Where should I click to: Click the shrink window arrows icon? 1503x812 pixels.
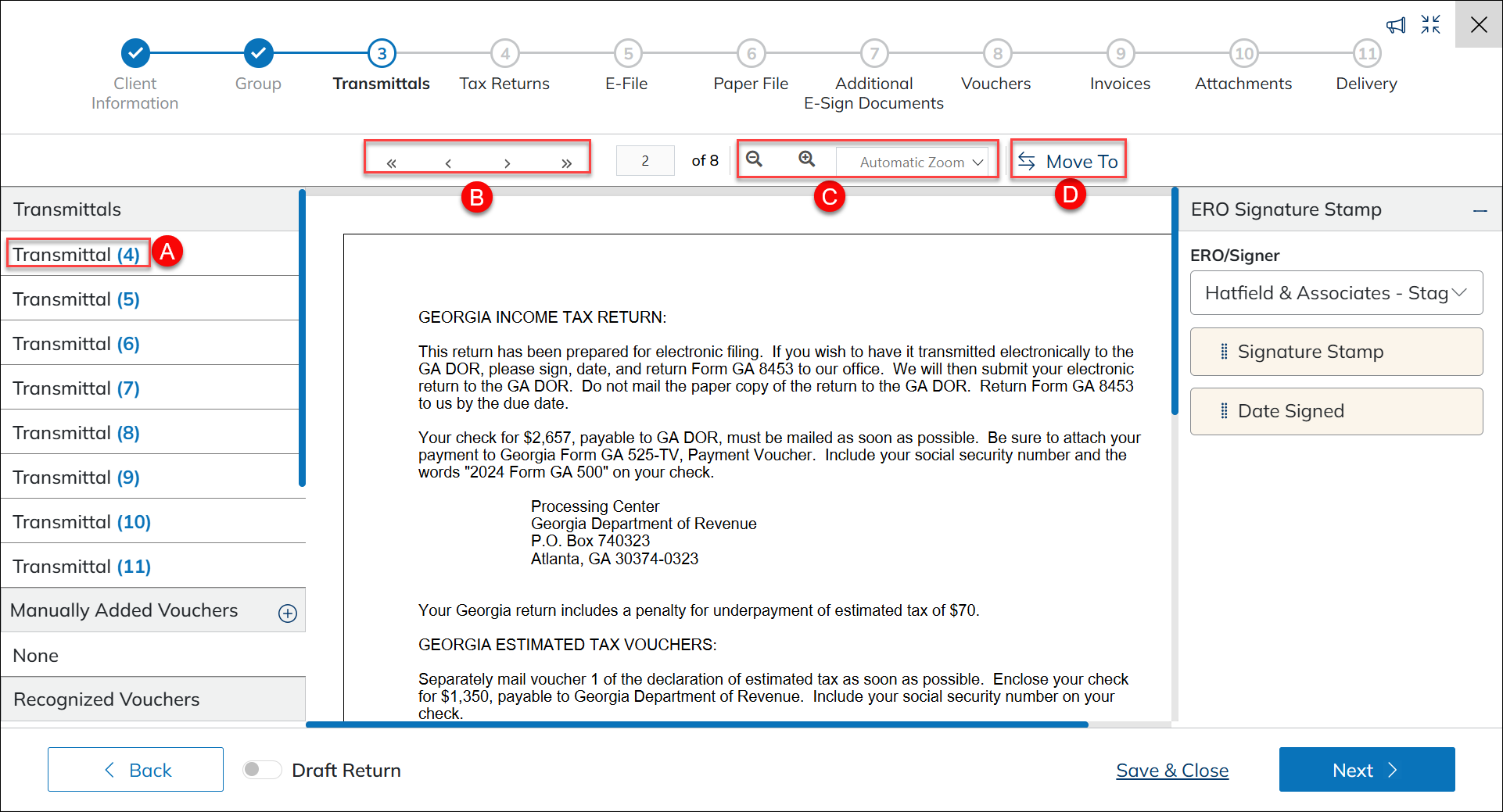coord(1430,25)
